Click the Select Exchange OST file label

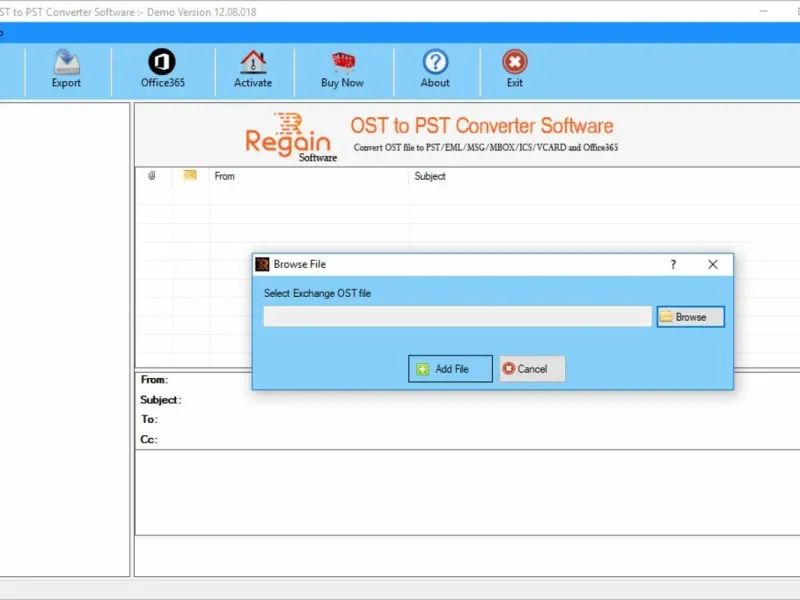click(x=317, y=293)
